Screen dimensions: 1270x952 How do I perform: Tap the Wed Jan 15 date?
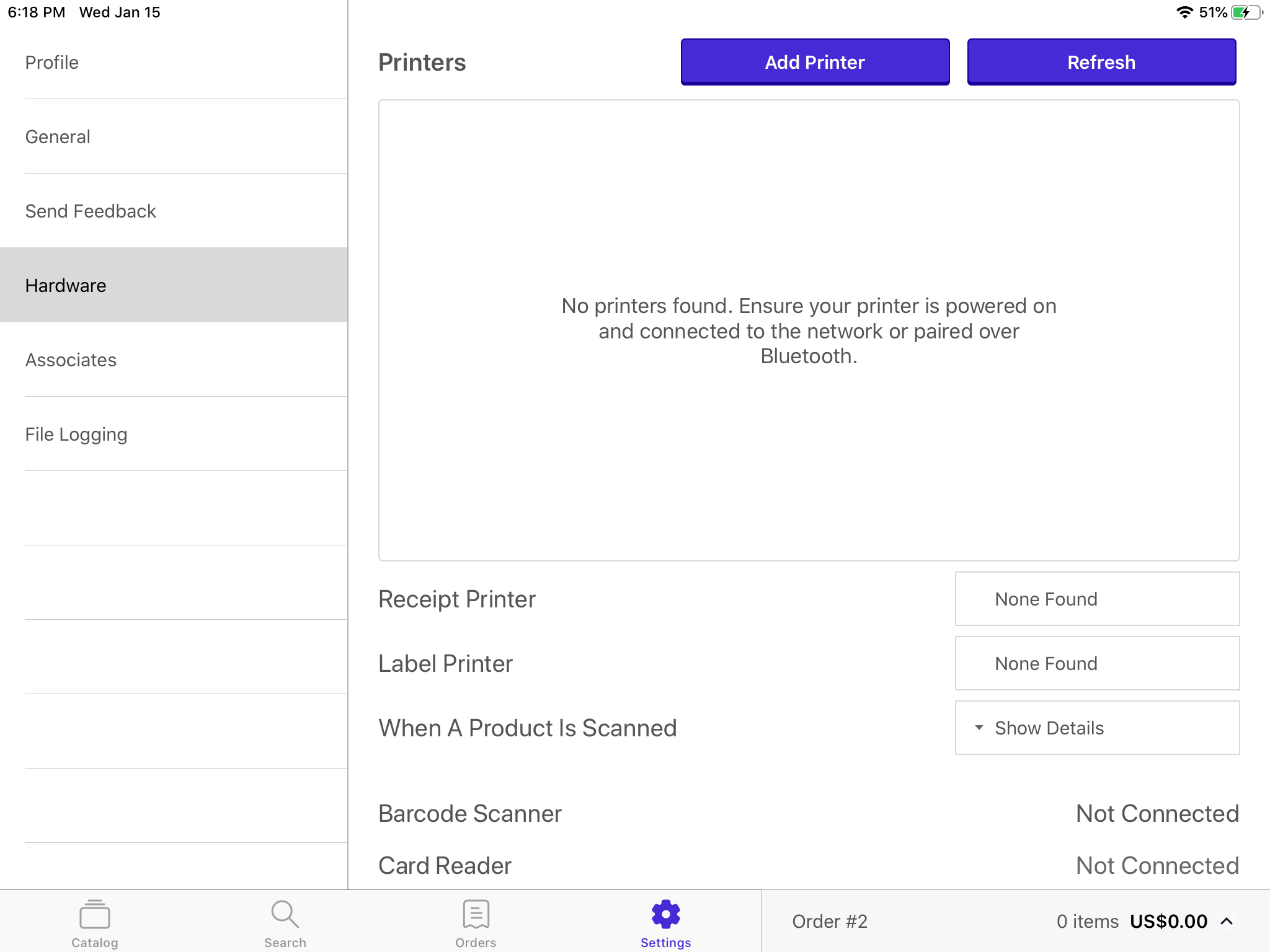120,12
